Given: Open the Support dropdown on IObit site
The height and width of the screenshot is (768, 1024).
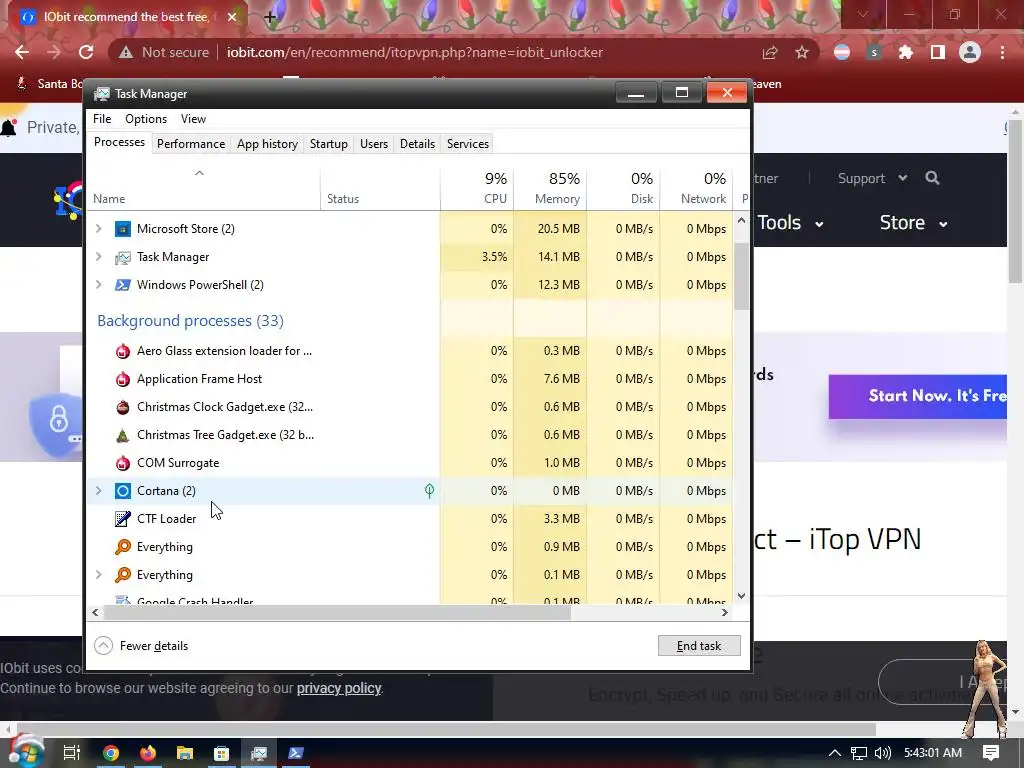Looking at the screenshot, I should coord(872,178).
